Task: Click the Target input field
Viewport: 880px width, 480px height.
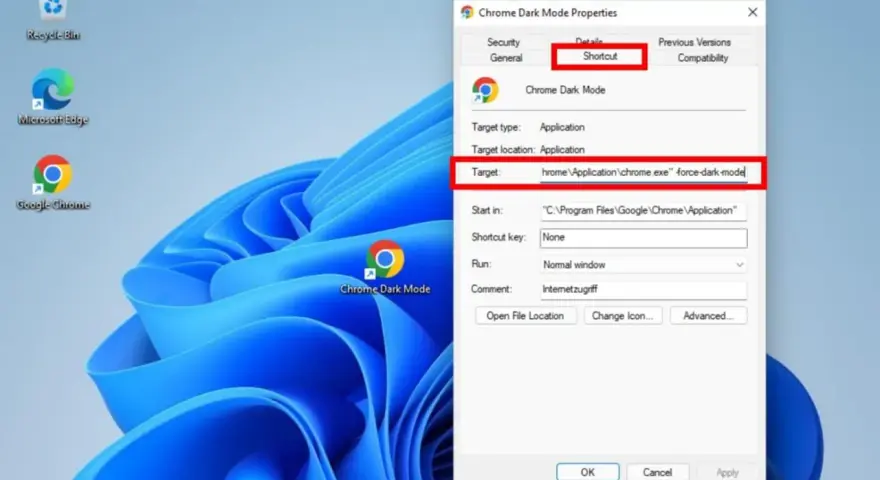Action: [x=644, y=173]
